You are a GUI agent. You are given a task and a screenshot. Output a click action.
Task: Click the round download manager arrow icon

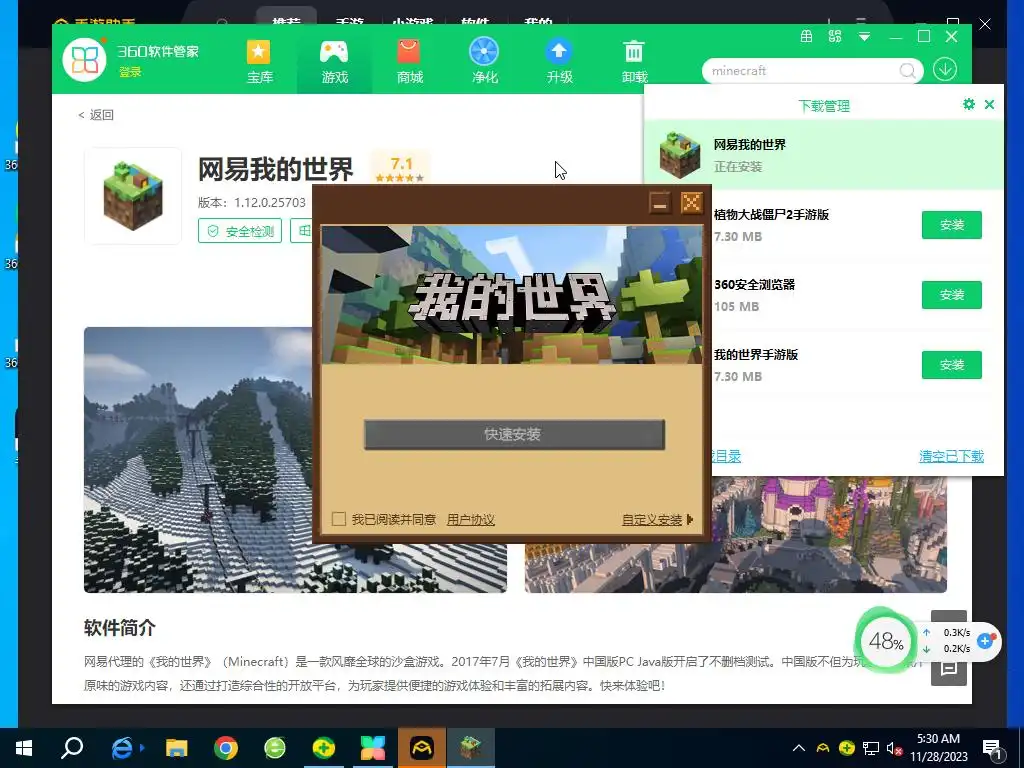(945, 70)
